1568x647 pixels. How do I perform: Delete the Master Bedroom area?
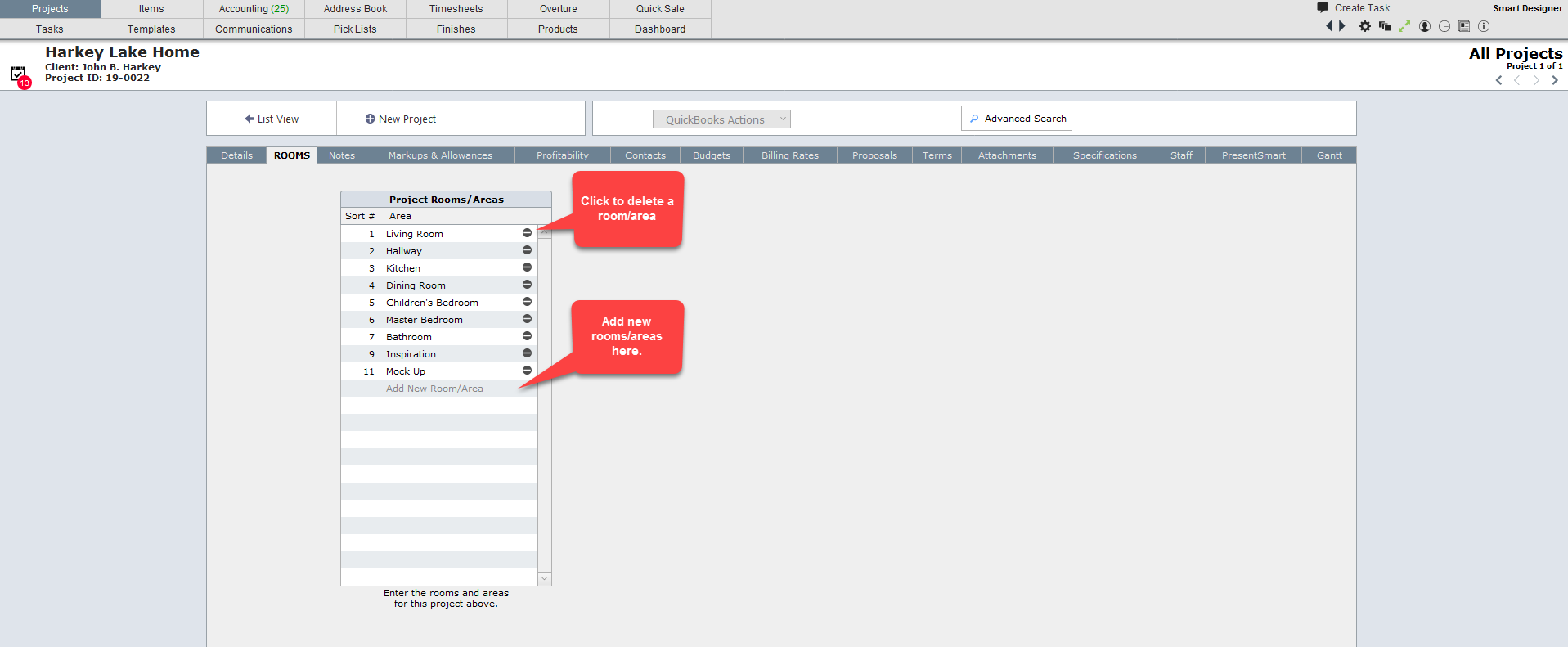coord(527,319)
